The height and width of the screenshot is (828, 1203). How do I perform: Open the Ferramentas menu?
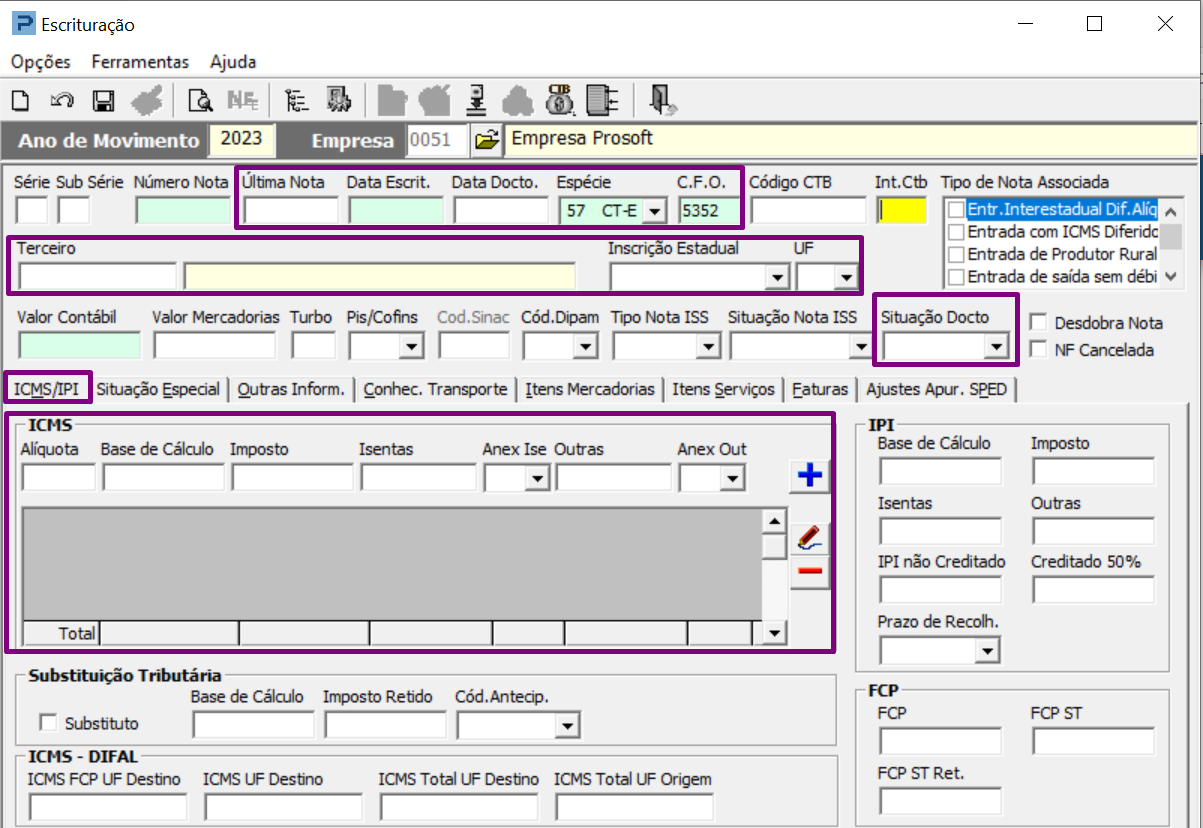click(x=140, y=62)
